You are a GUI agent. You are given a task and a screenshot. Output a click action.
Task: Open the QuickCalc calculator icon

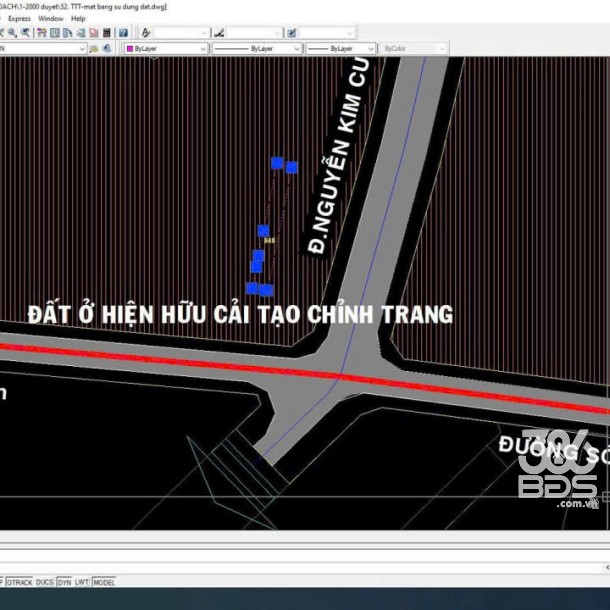(x=107, y=33)
